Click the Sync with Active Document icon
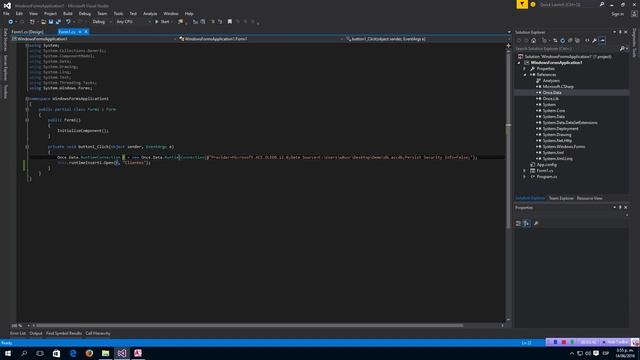 tap(555, 40)
